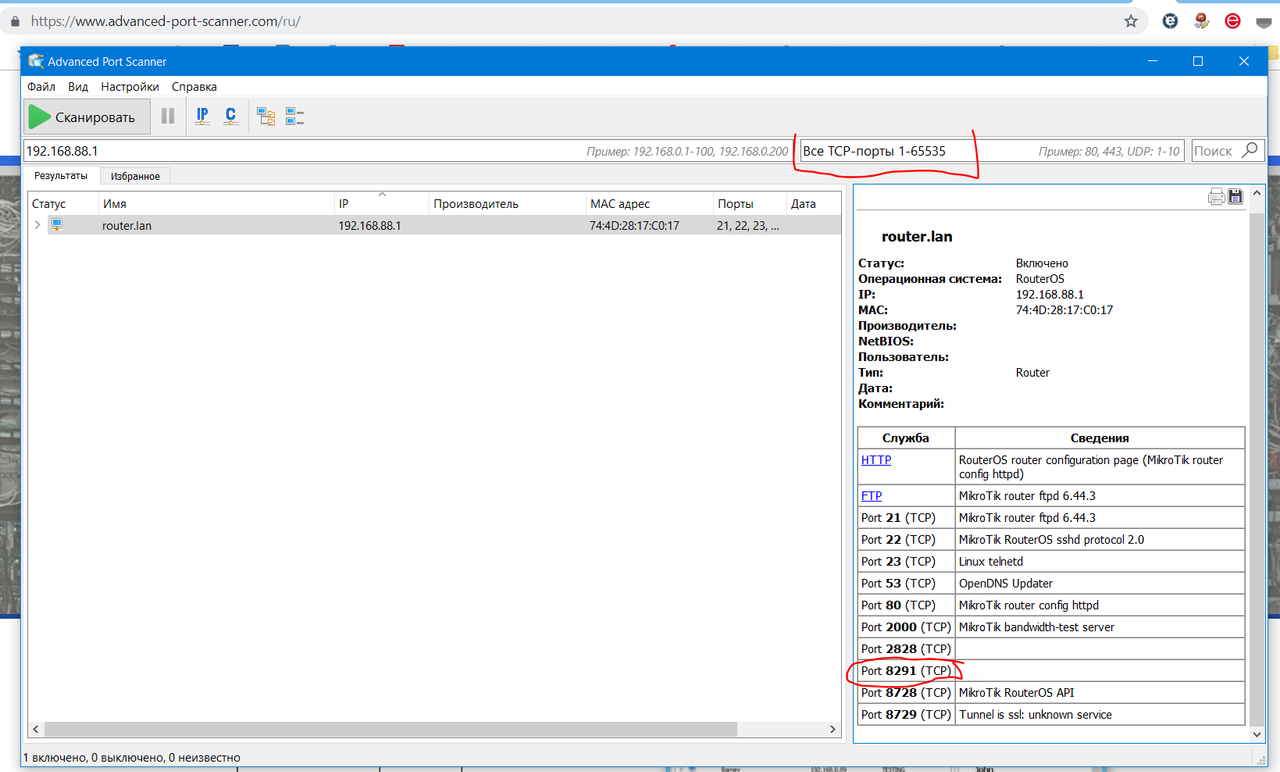Sort by the IP column header
The image size is (1280, 772).
[382, 204]
